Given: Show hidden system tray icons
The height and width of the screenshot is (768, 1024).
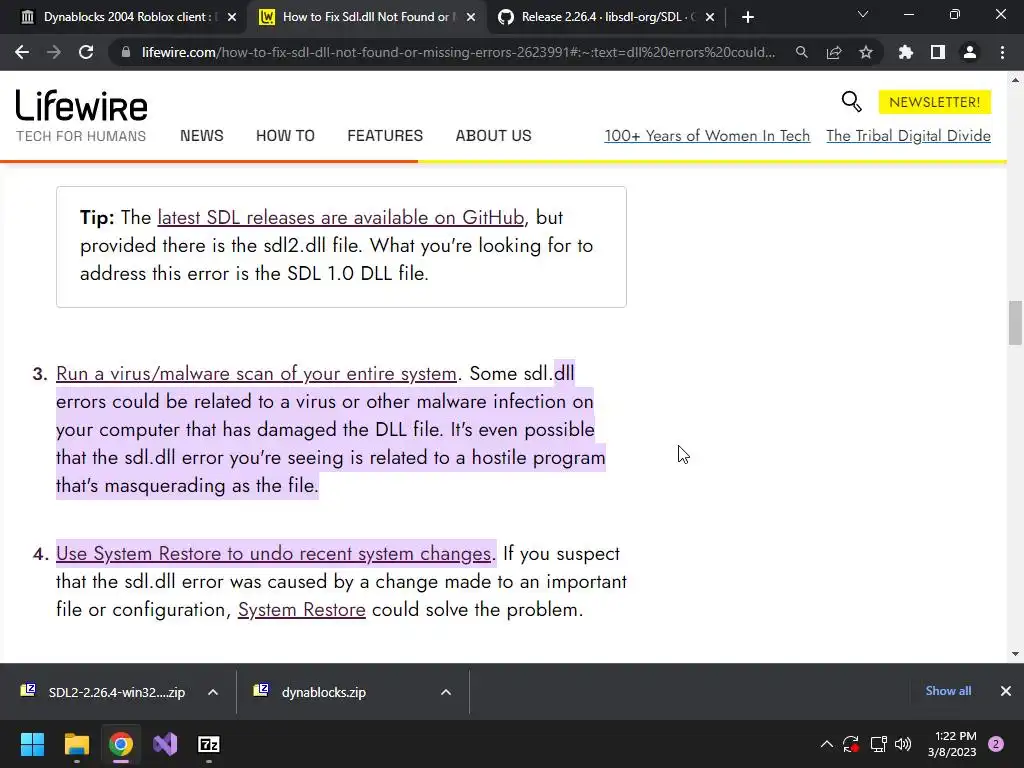Looking at the screenshot, I should coord(826,744).
